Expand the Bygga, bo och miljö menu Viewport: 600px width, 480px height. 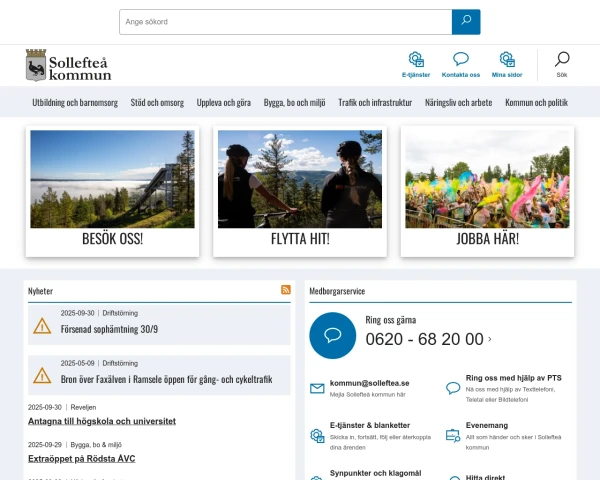295,103
